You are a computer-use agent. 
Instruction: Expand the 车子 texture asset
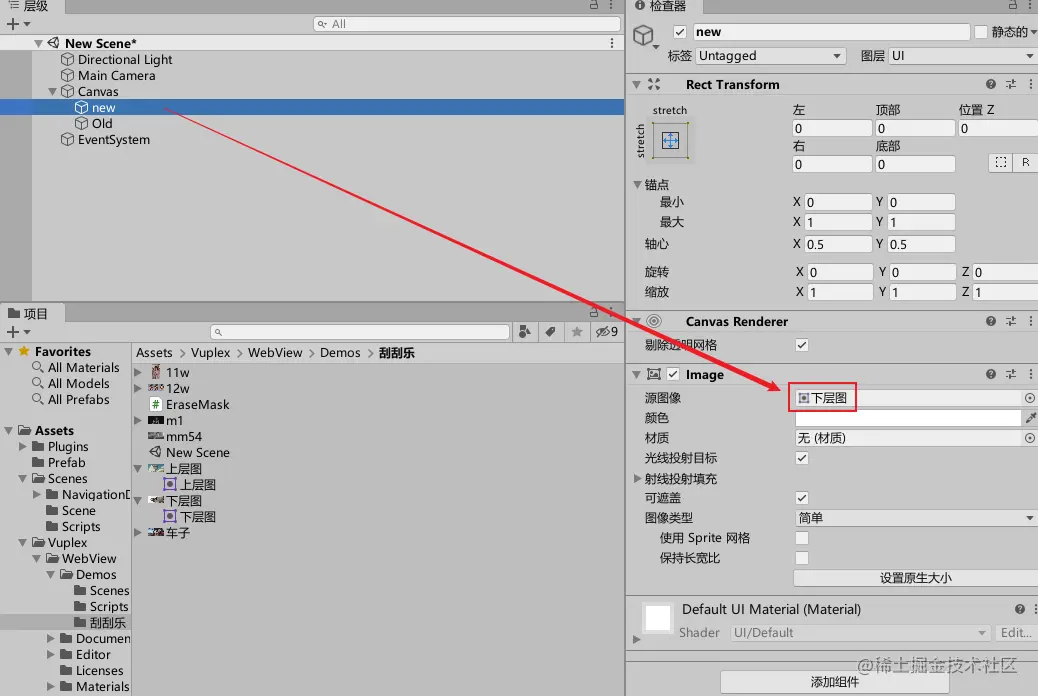138,532
